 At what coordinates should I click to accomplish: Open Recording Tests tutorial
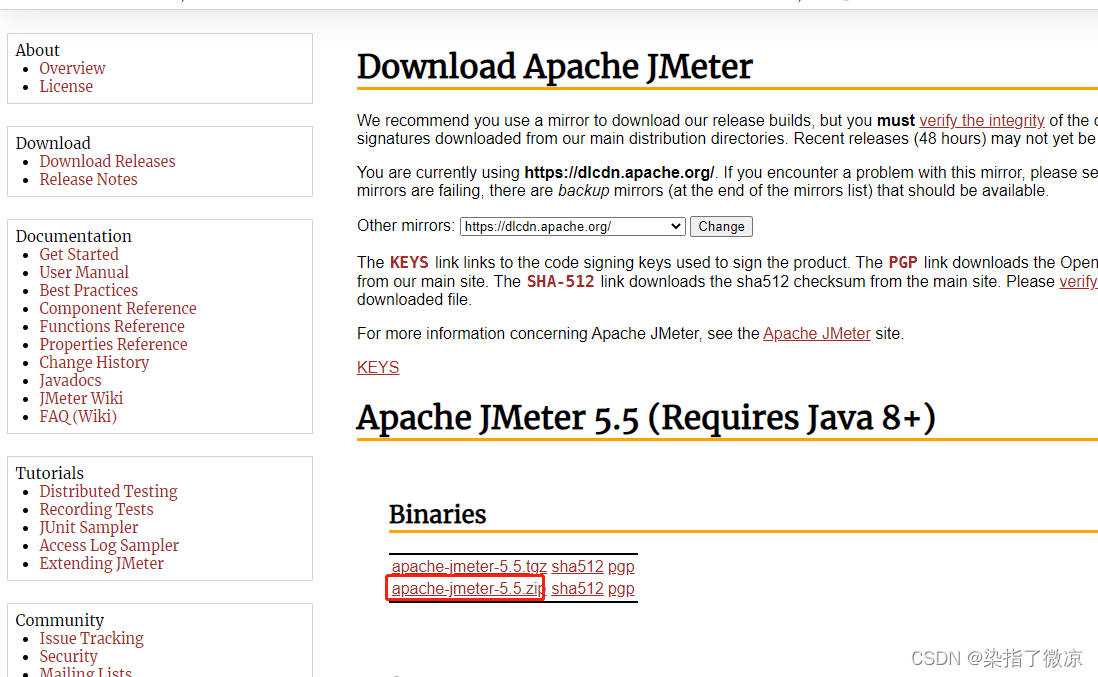coord(96,510)
